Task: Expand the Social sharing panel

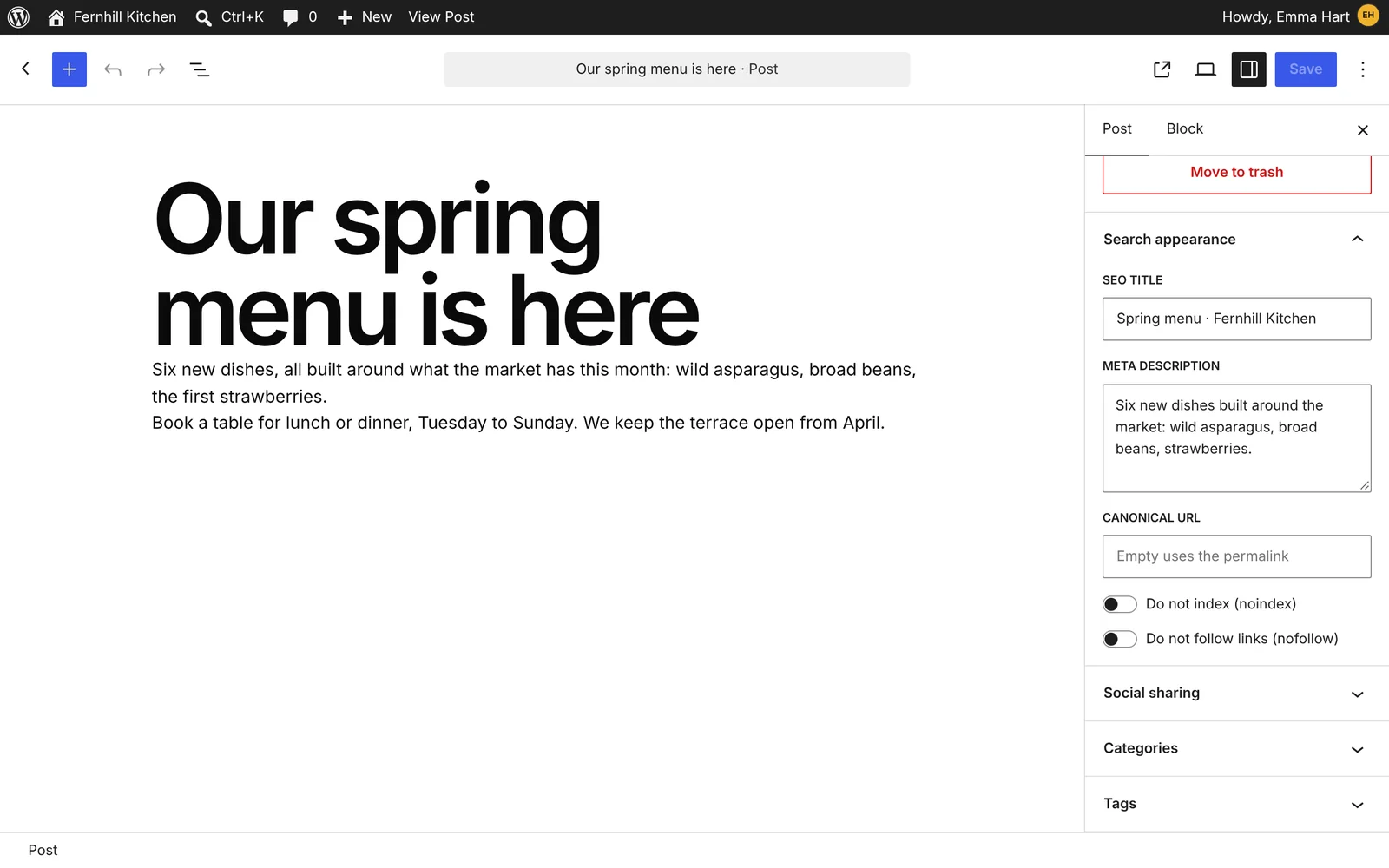Action: coord(1237,694)
